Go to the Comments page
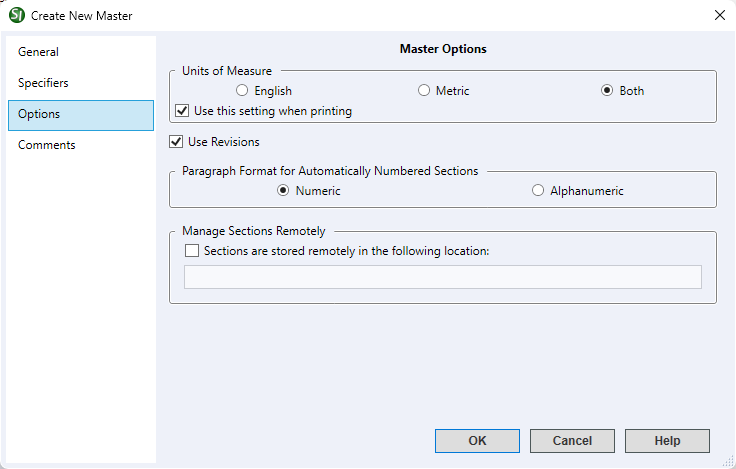Image resolution: width=736 pixels, height=469 pixels. (81, 145)
